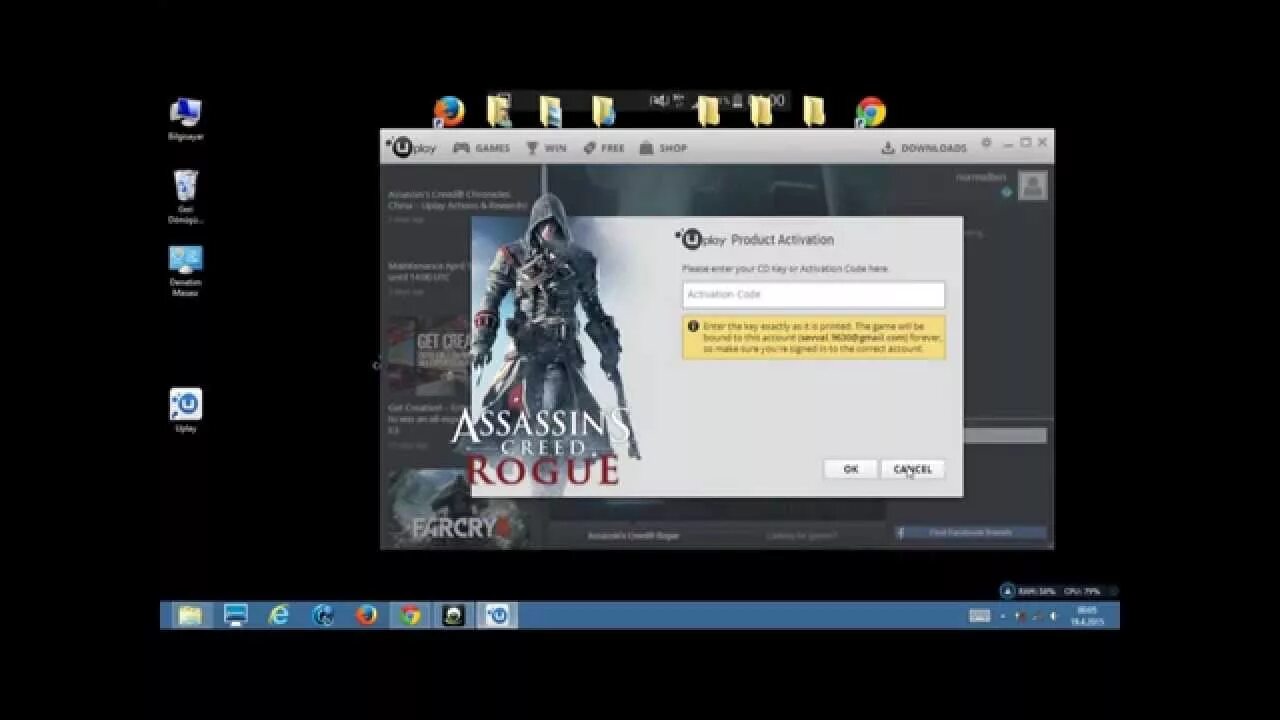Open the FREE tab in Uplay
1280x720 pixels.
point(604,148)
